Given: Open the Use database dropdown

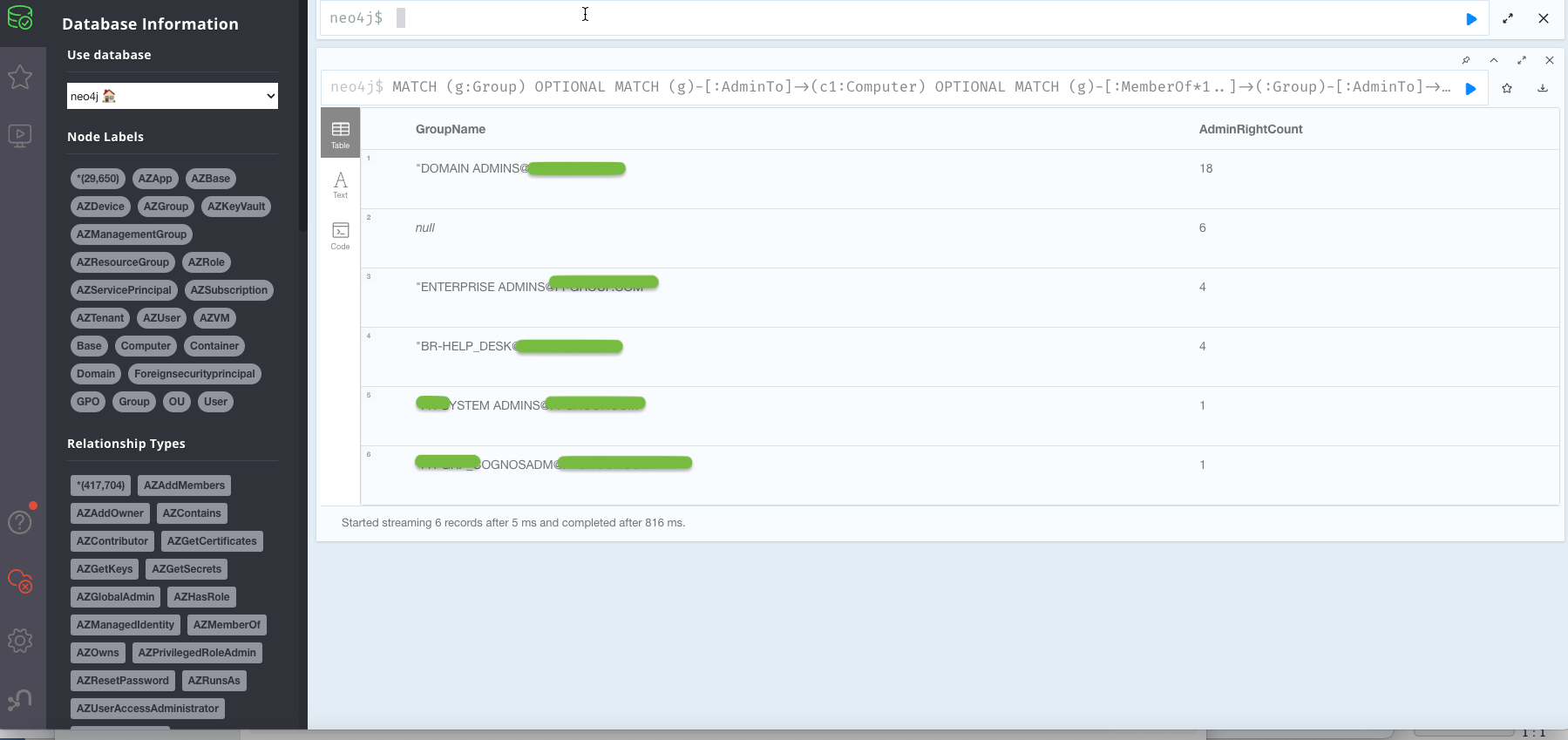Looking at the screenshot, I should (173, 96).
